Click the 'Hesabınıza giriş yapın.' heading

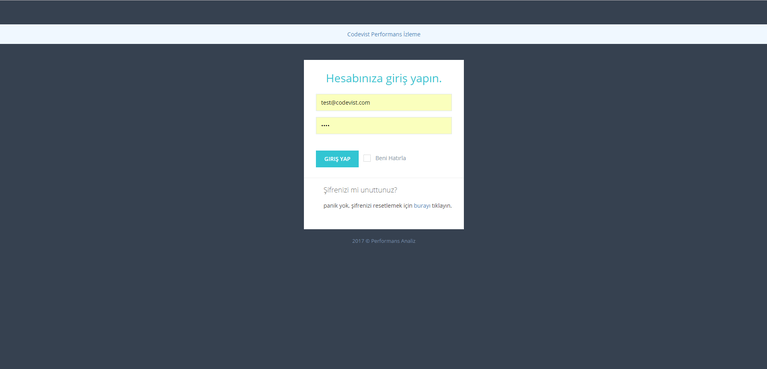[x=384, y=78]
